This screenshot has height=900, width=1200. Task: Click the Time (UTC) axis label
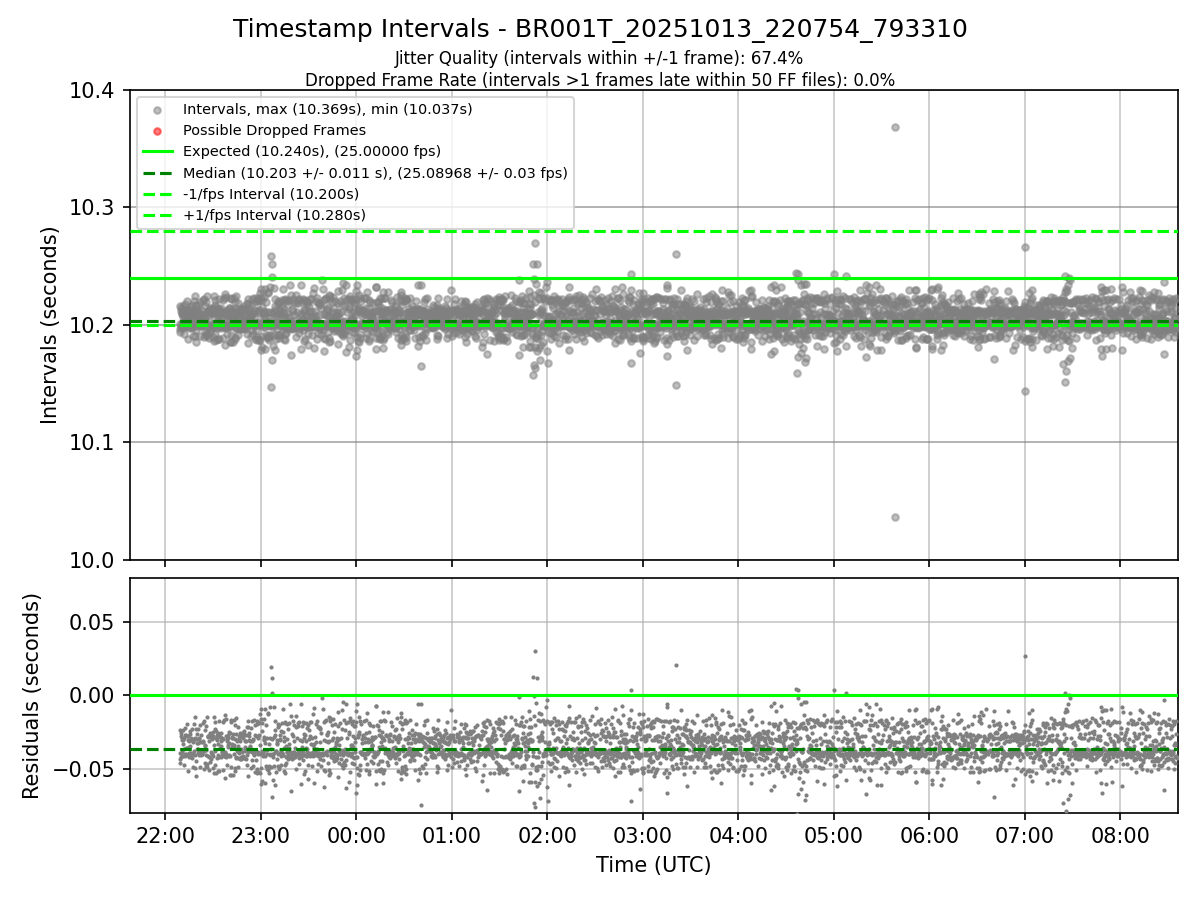click(654, 865)
